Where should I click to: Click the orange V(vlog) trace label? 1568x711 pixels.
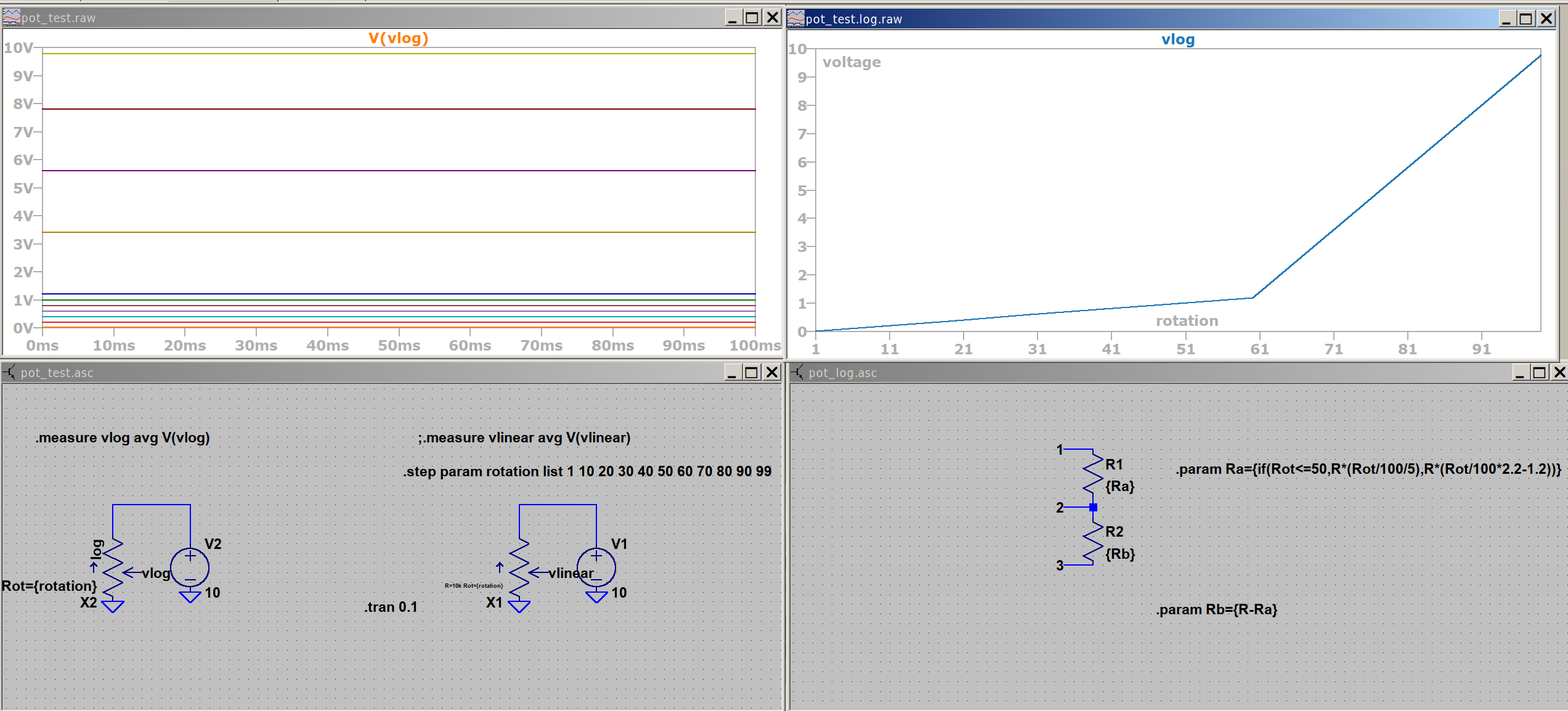398,38
